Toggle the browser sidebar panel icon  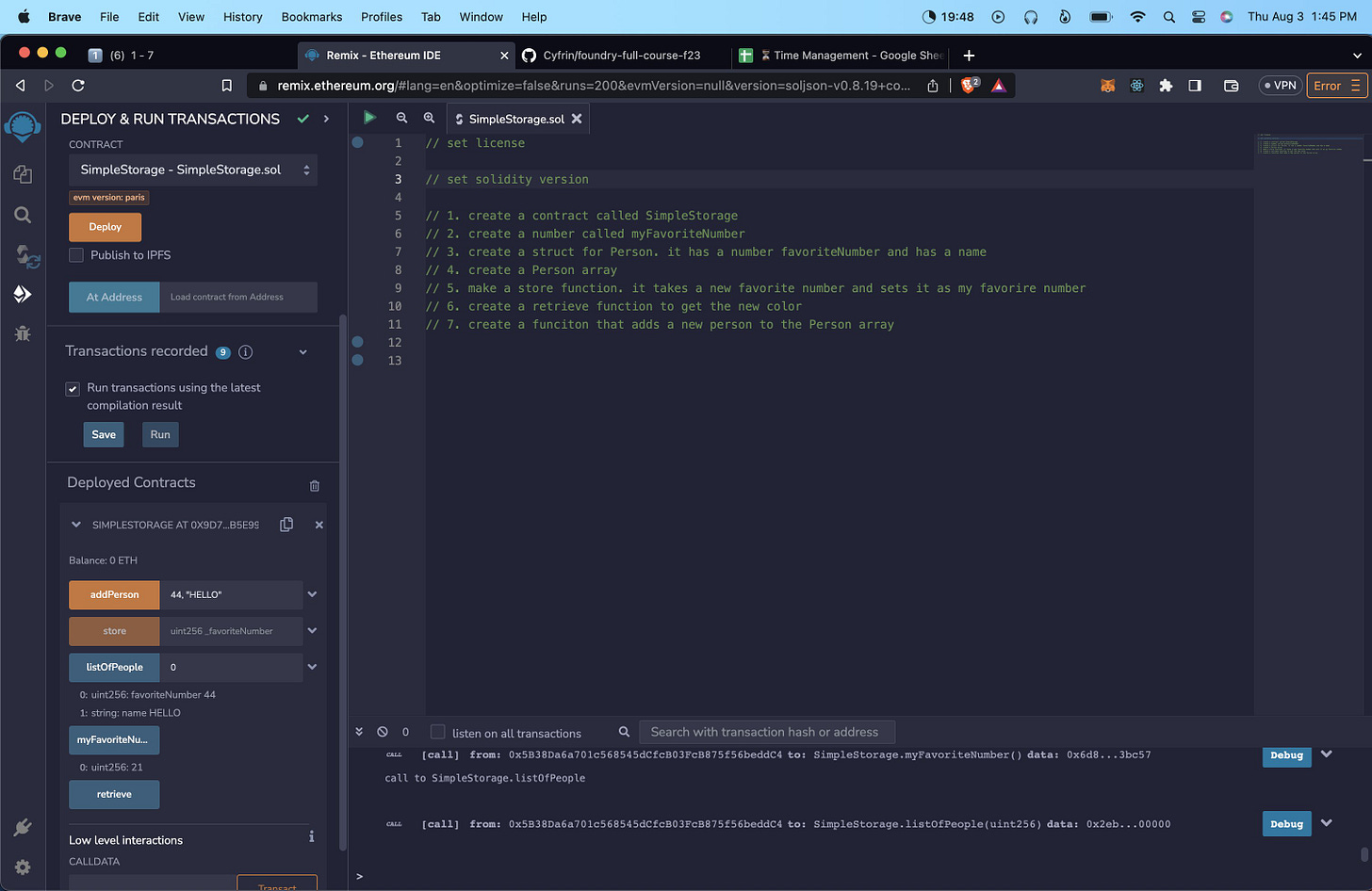[1195, 86]
